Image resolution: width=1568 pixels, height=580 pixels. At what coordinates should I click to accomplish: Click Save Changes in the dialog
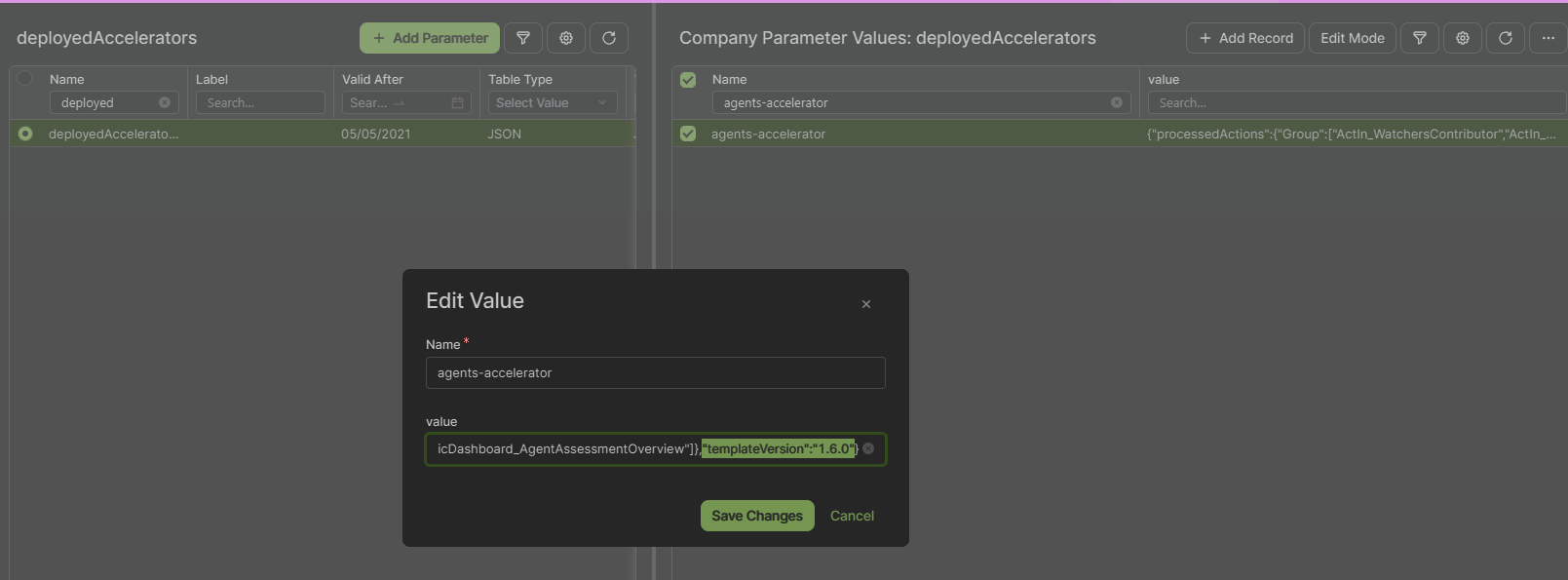[x=757, y=516]
